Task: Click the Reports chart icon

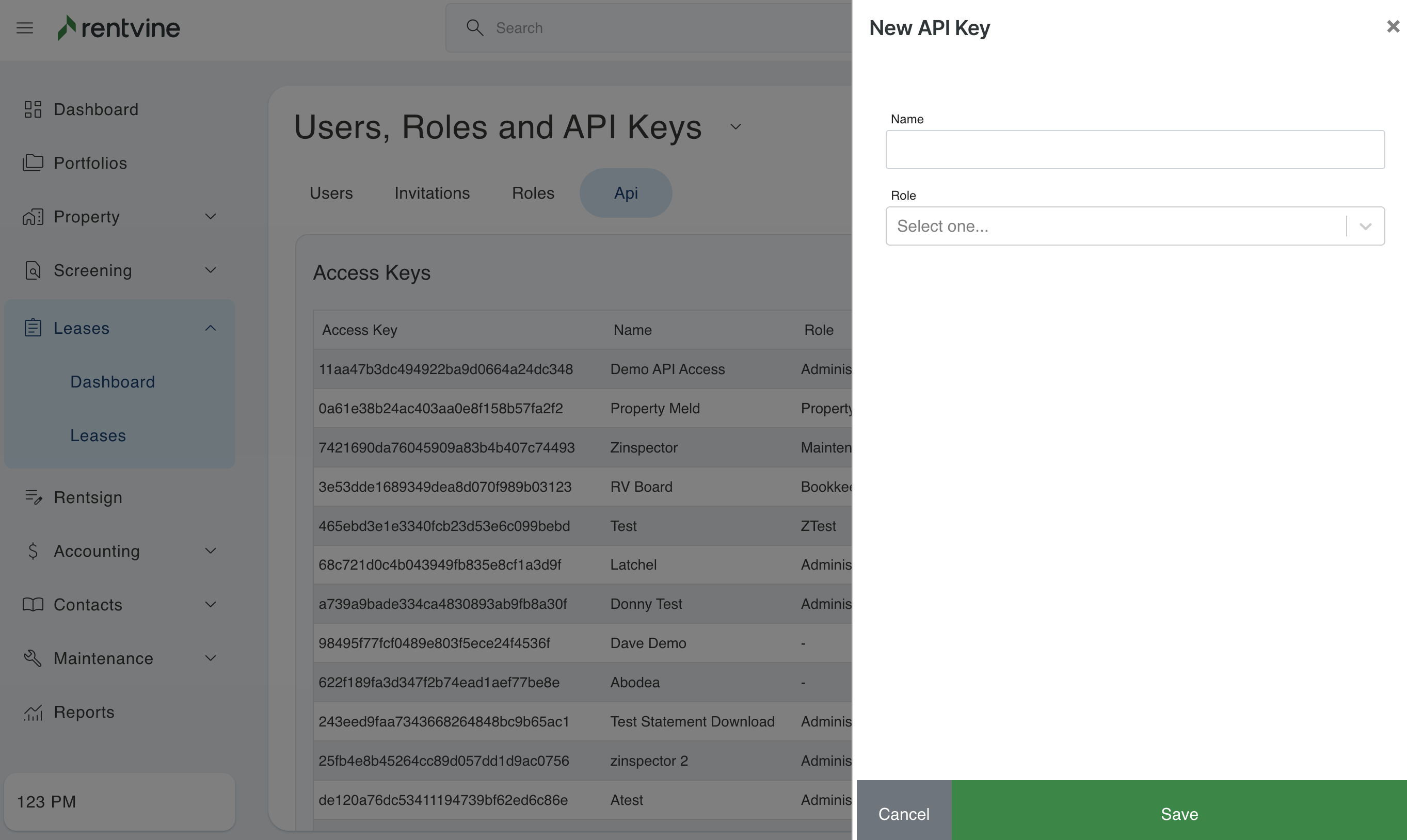Action: pos(33,712)
